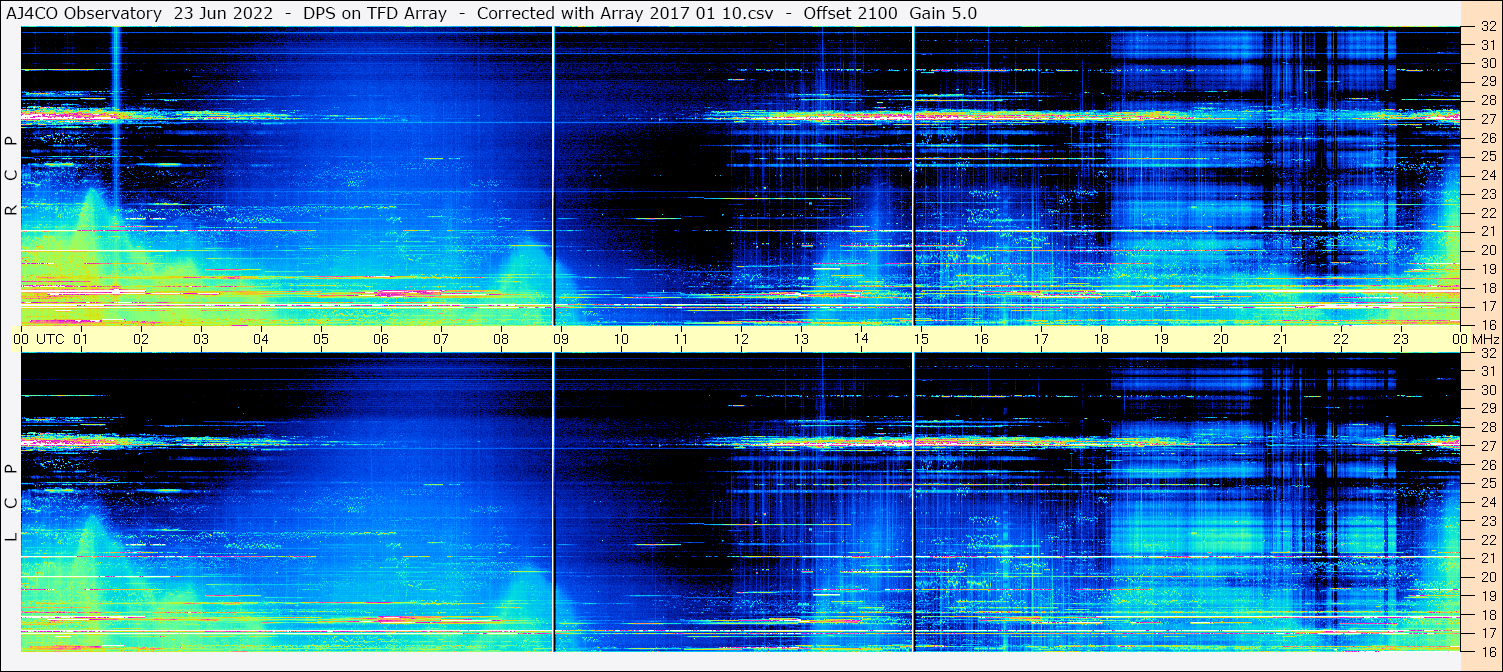Image resolution: width=1503 pixels, height=672 pixels.
Task: Select hour label "02" on the UTC axis
Action: (x=141, y=339)
